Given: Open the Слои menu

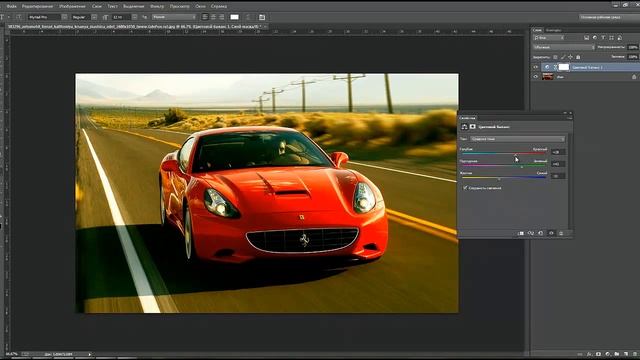Looking at the screenshot, I should click(97, 6).
